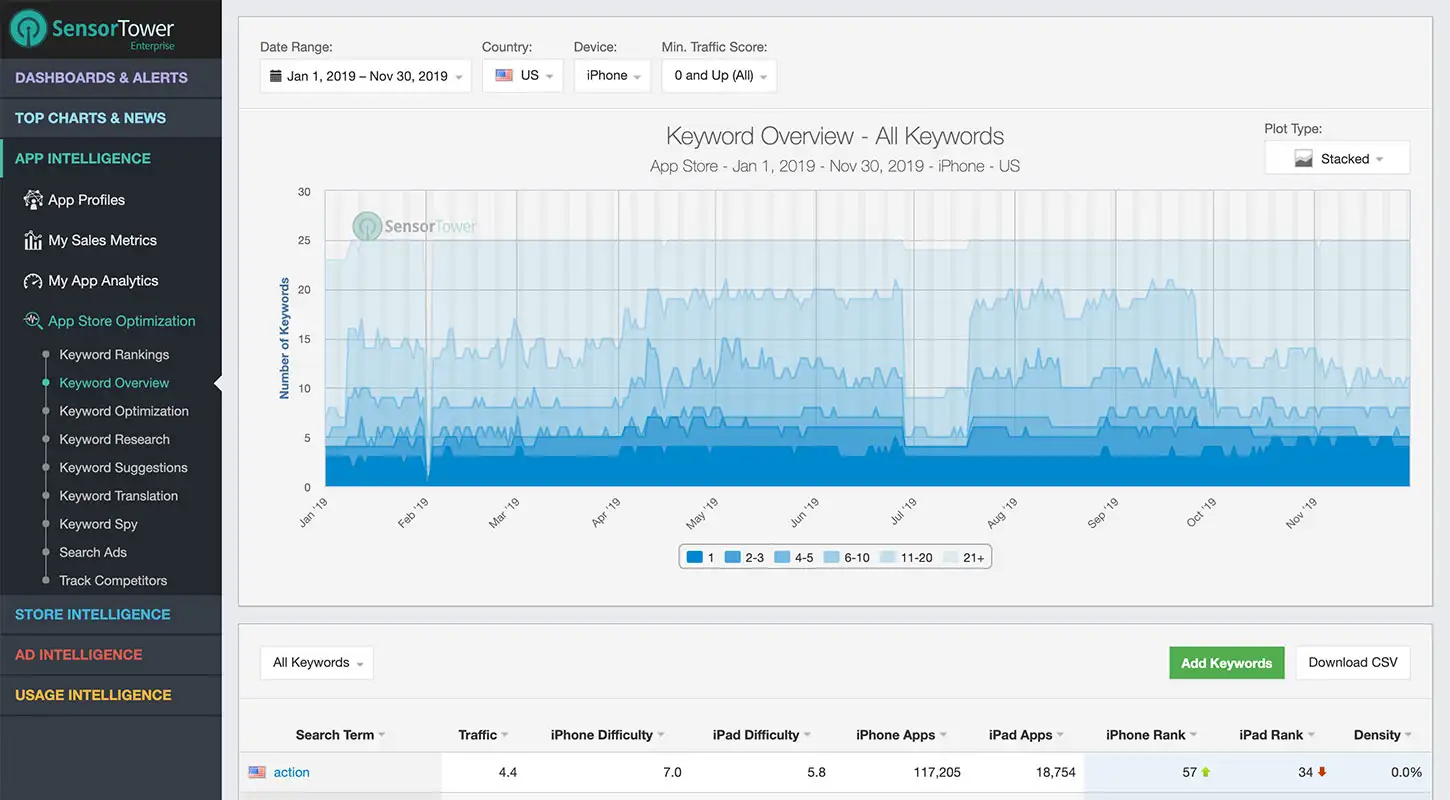Sort the table by Traffic column
The image size is (1450, 800).
point(483,735)
